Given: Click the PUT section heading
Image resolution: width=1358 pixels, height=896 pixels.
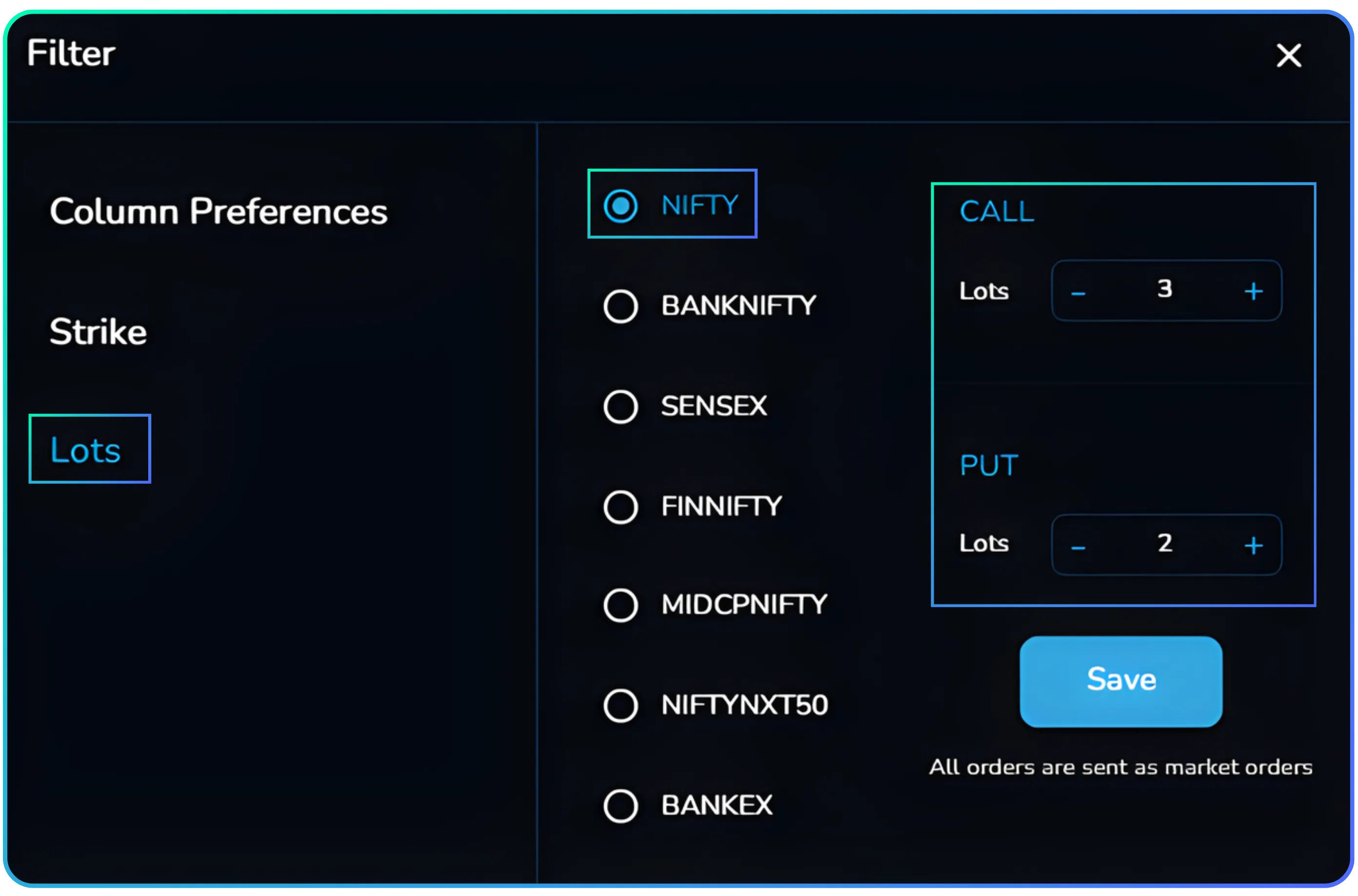Looking at the screenshot, I should pos(989,465).
